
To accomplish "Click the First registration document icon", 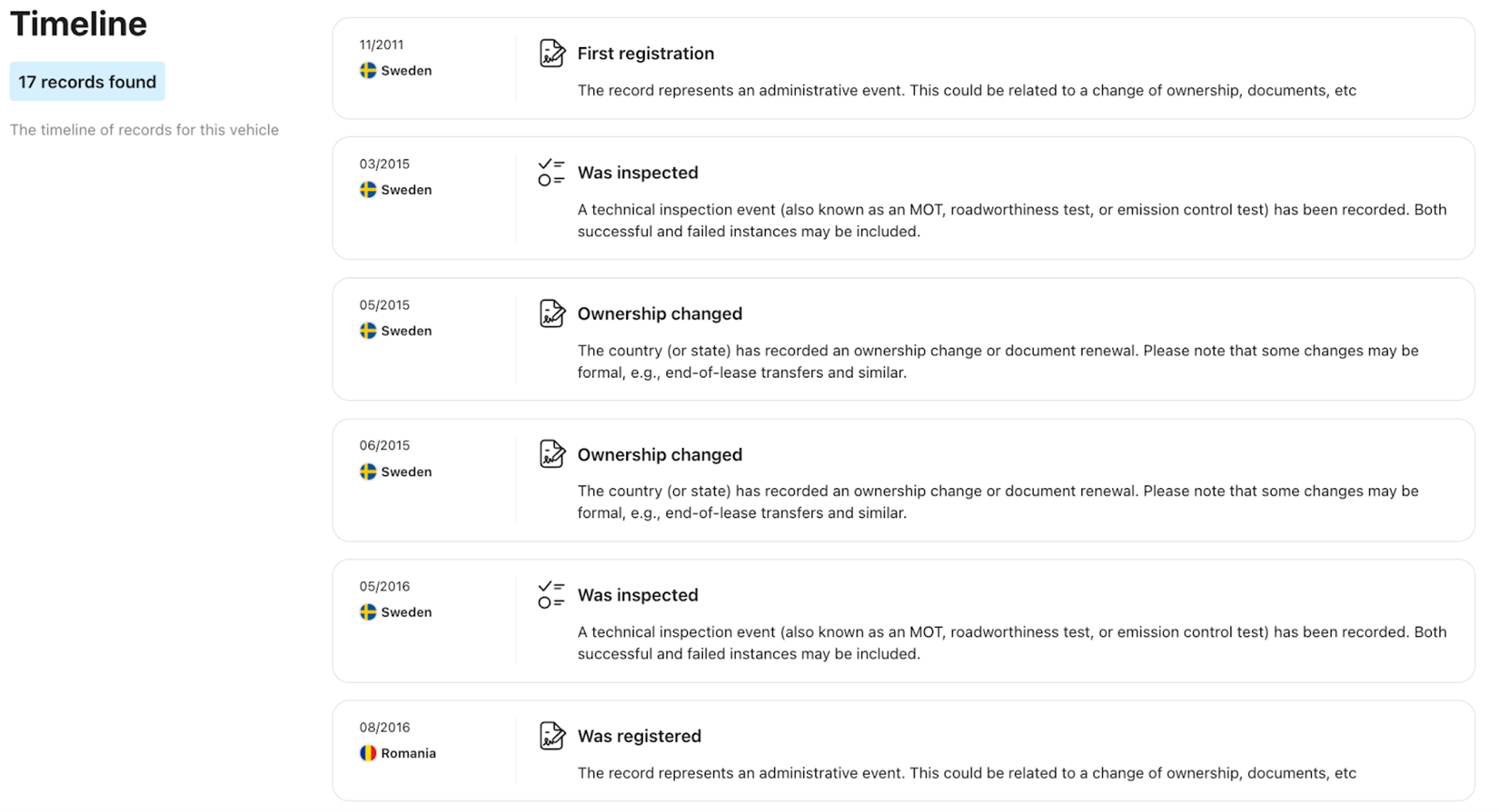I will (x=552, y=53).
